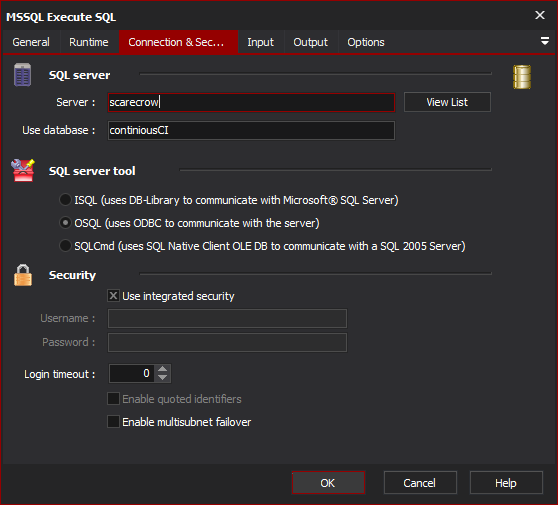Open the Runtime tab
The height and width of the screenshot is (505, 558).
(x=89, y=42)
